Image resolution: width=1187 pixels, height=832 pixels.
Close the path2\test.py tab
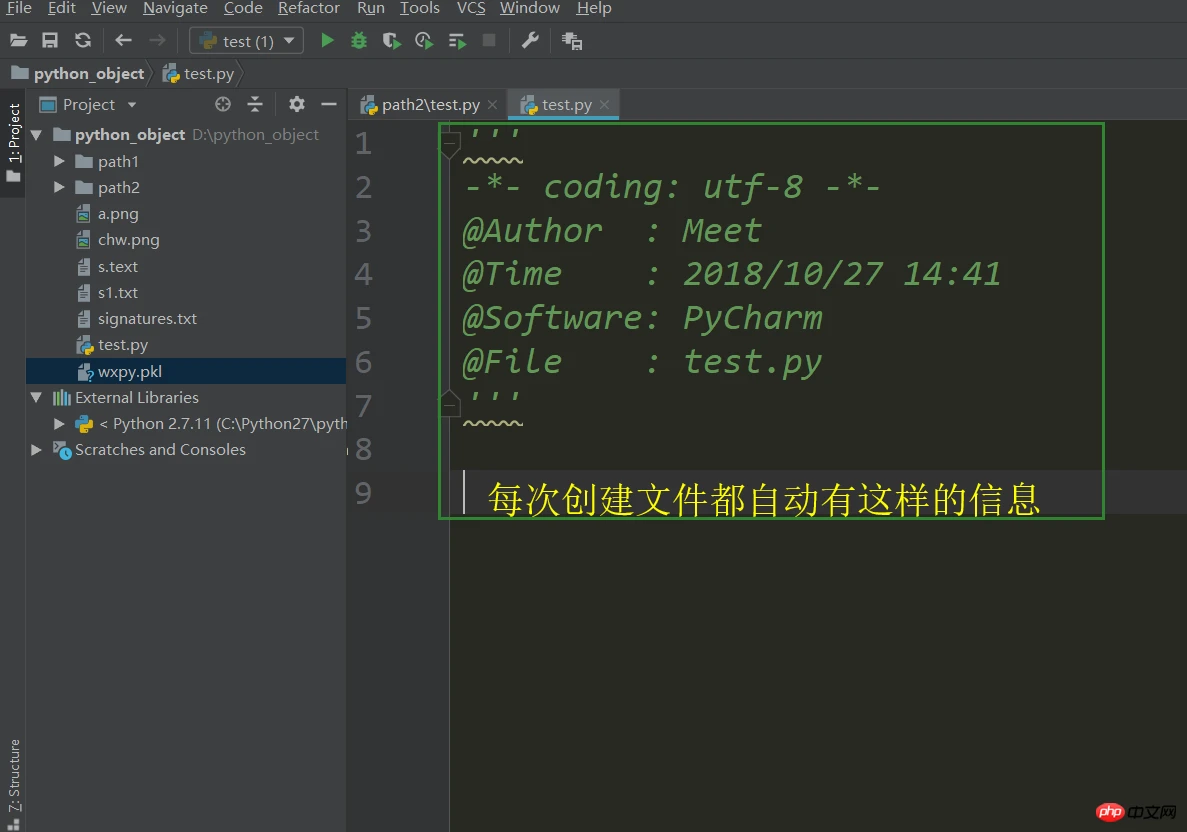click(x=492, y=104)
